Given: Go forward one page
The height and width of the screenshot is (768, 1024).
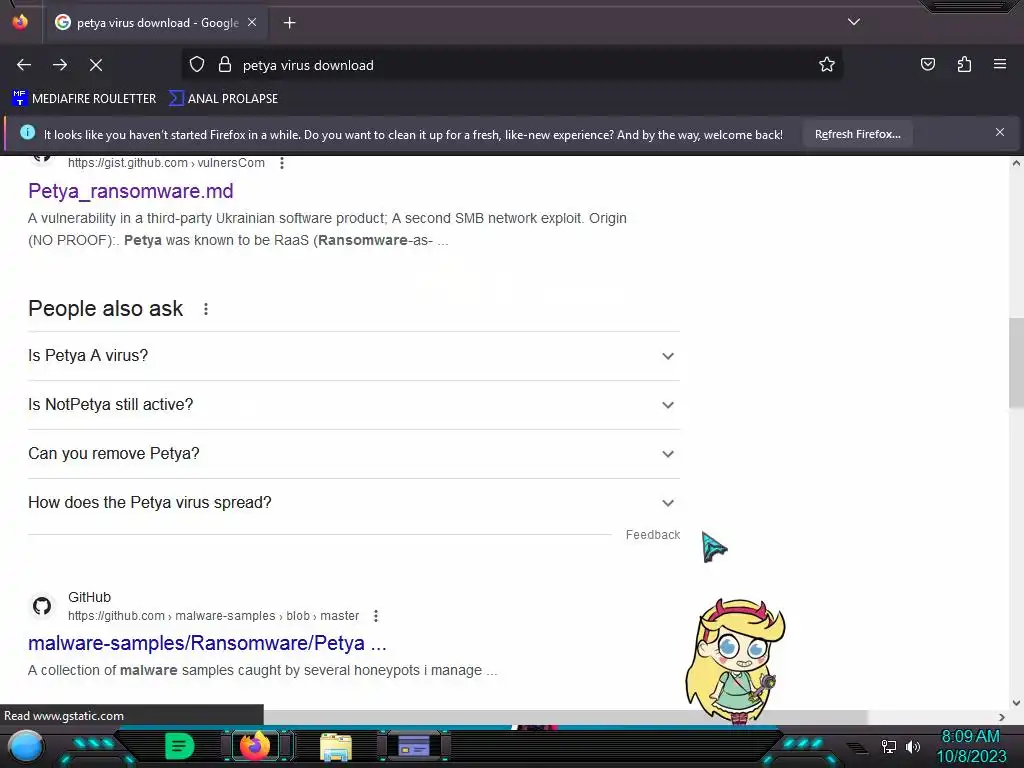Looking at the screenshot, I should [x=60, y=65].
